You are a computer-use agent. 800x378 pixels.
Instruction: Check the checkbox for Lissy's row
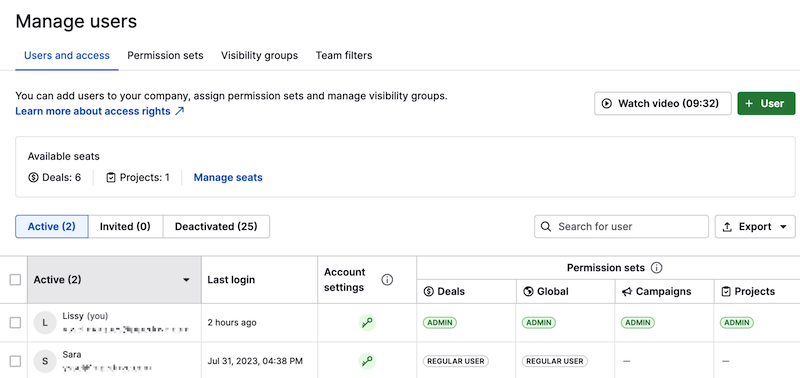click(x=15, y=322)
